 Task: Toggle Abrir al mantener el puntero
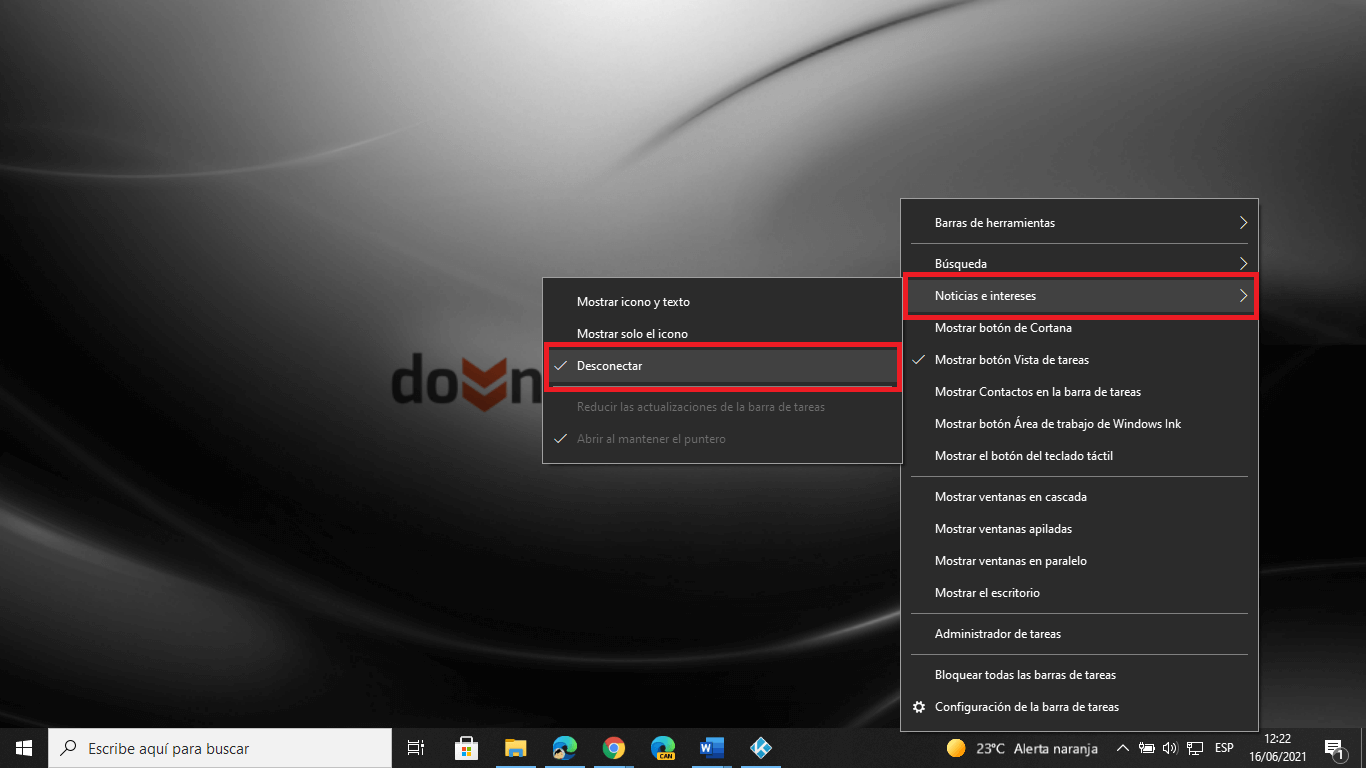(722, 439)
